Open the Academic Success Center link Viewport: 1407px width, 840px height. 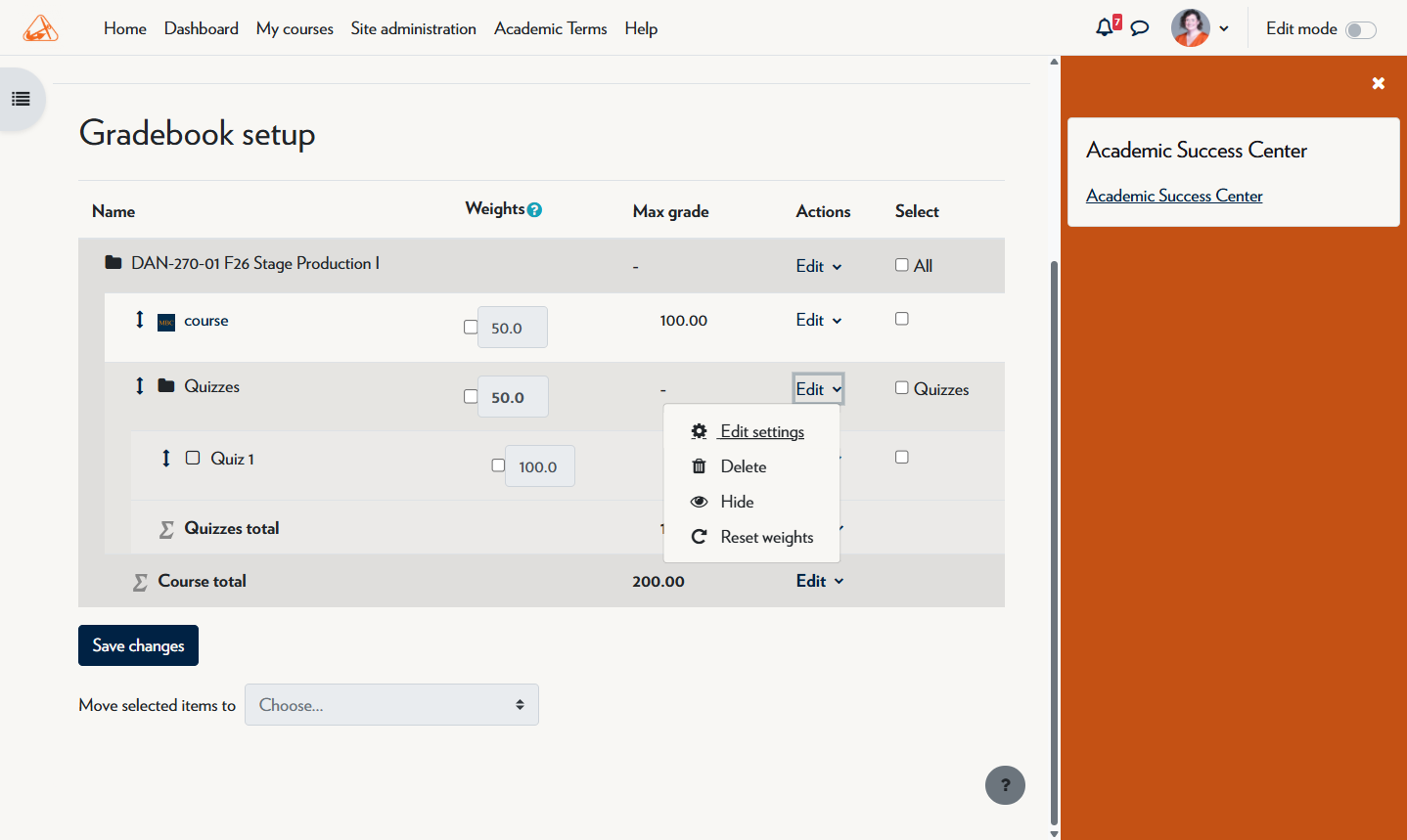coord(1174,196)
